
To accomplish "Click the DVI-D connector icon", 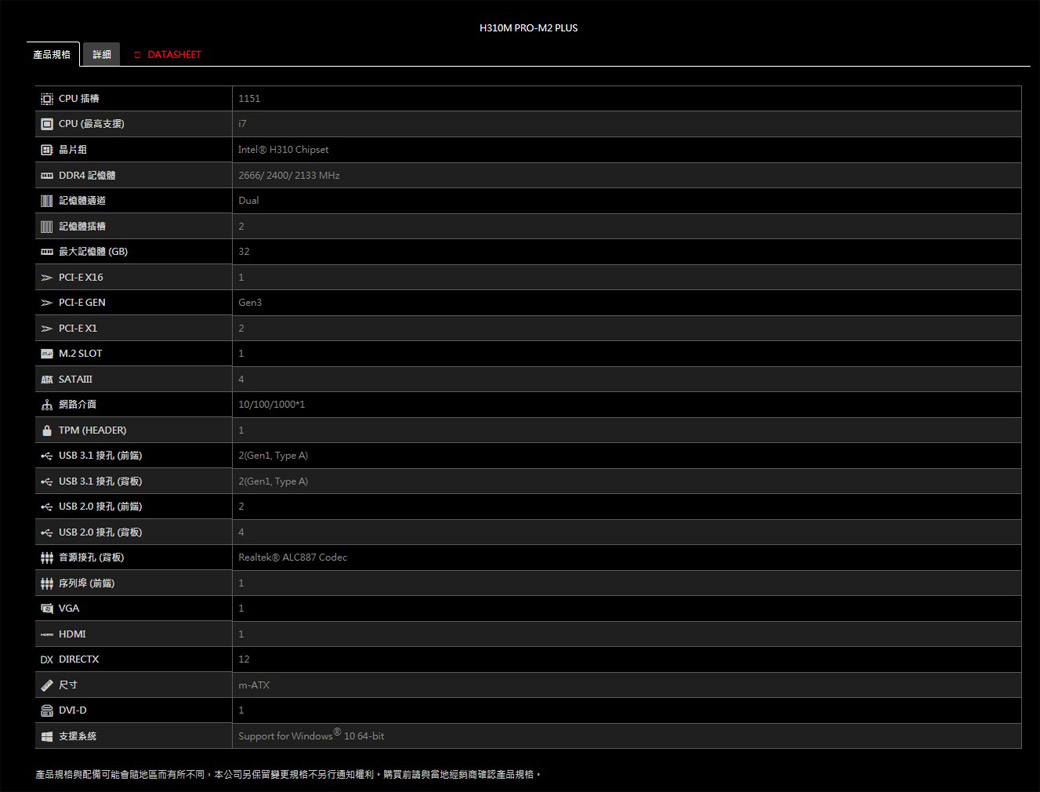I will pyautogui.click(x=46, y=710).
